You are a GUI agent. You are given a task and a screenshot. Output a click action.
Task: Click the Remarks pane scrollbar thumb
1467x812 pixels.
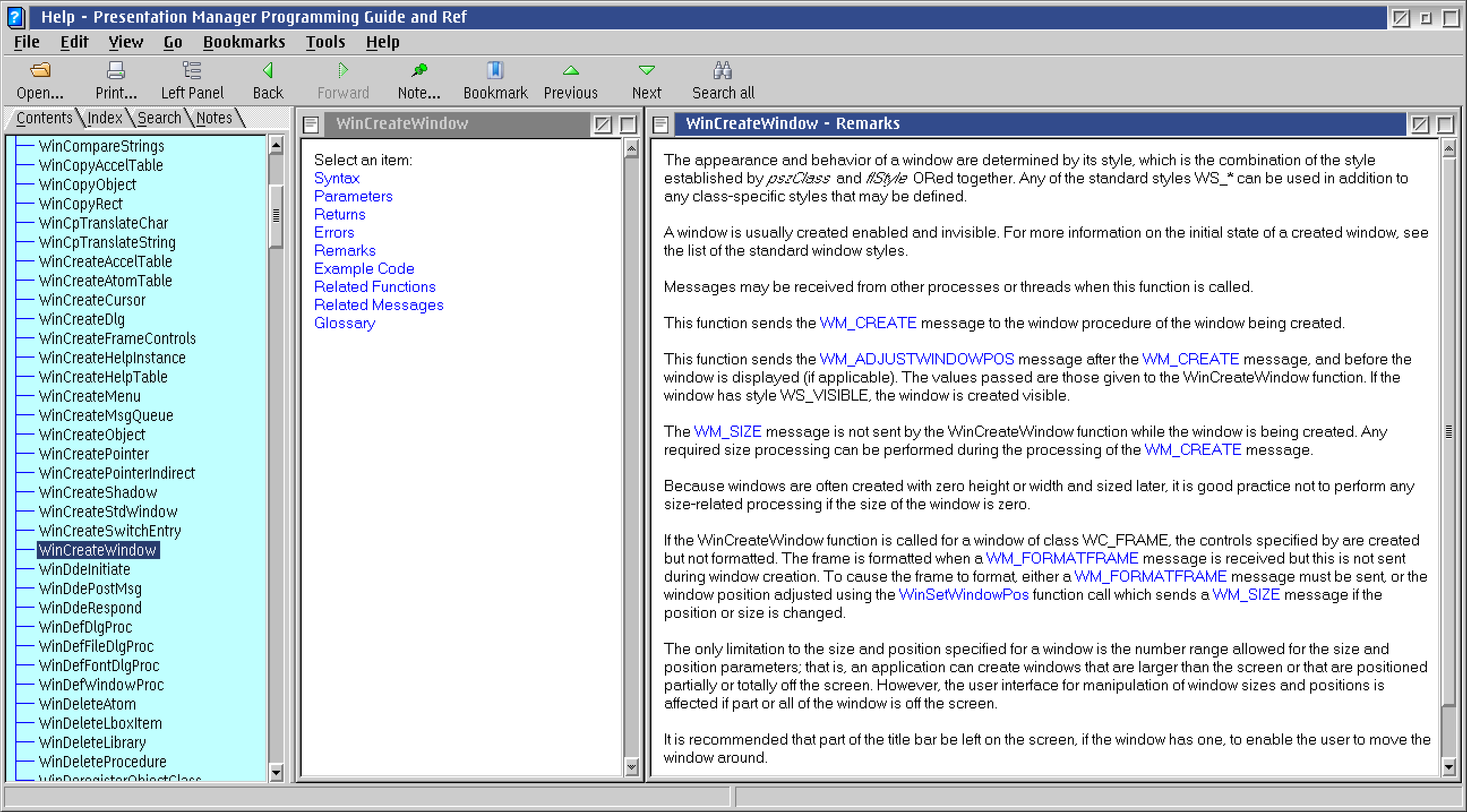click(1448, 432)
